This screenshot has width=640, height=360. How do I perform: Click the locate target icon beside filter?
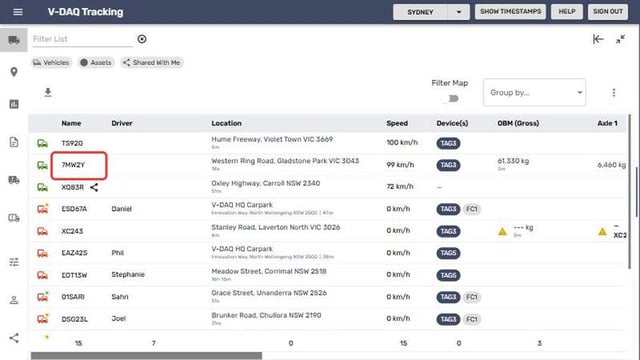(142, 39)
